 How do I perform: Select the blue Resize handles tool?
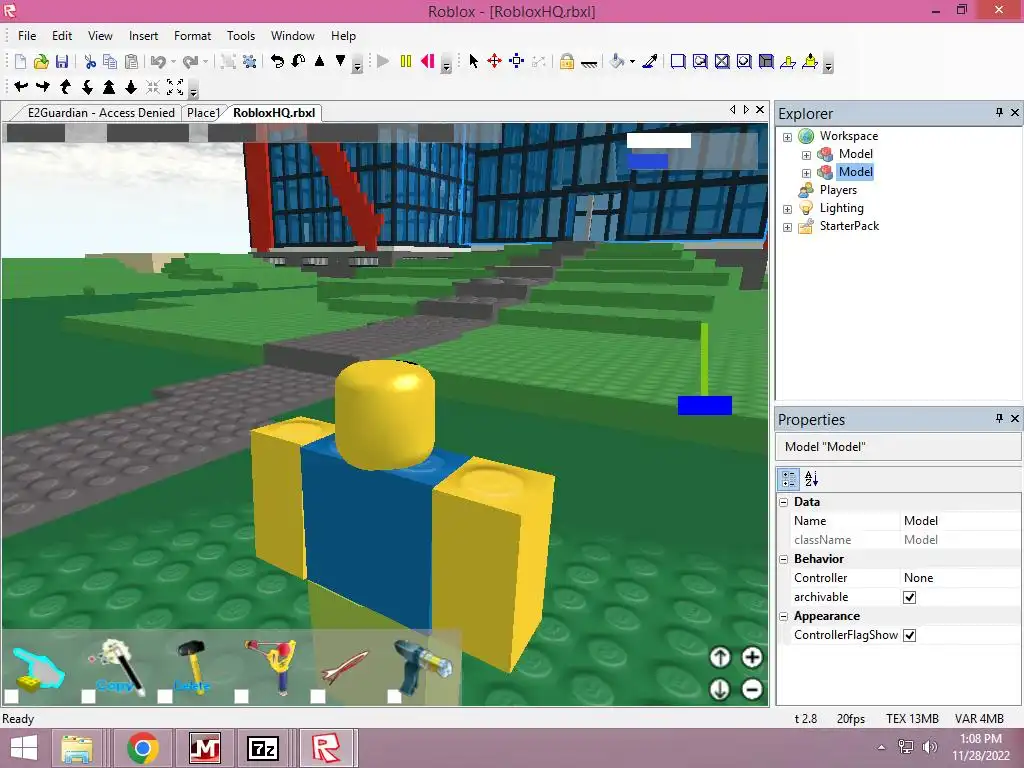(517, 61)
